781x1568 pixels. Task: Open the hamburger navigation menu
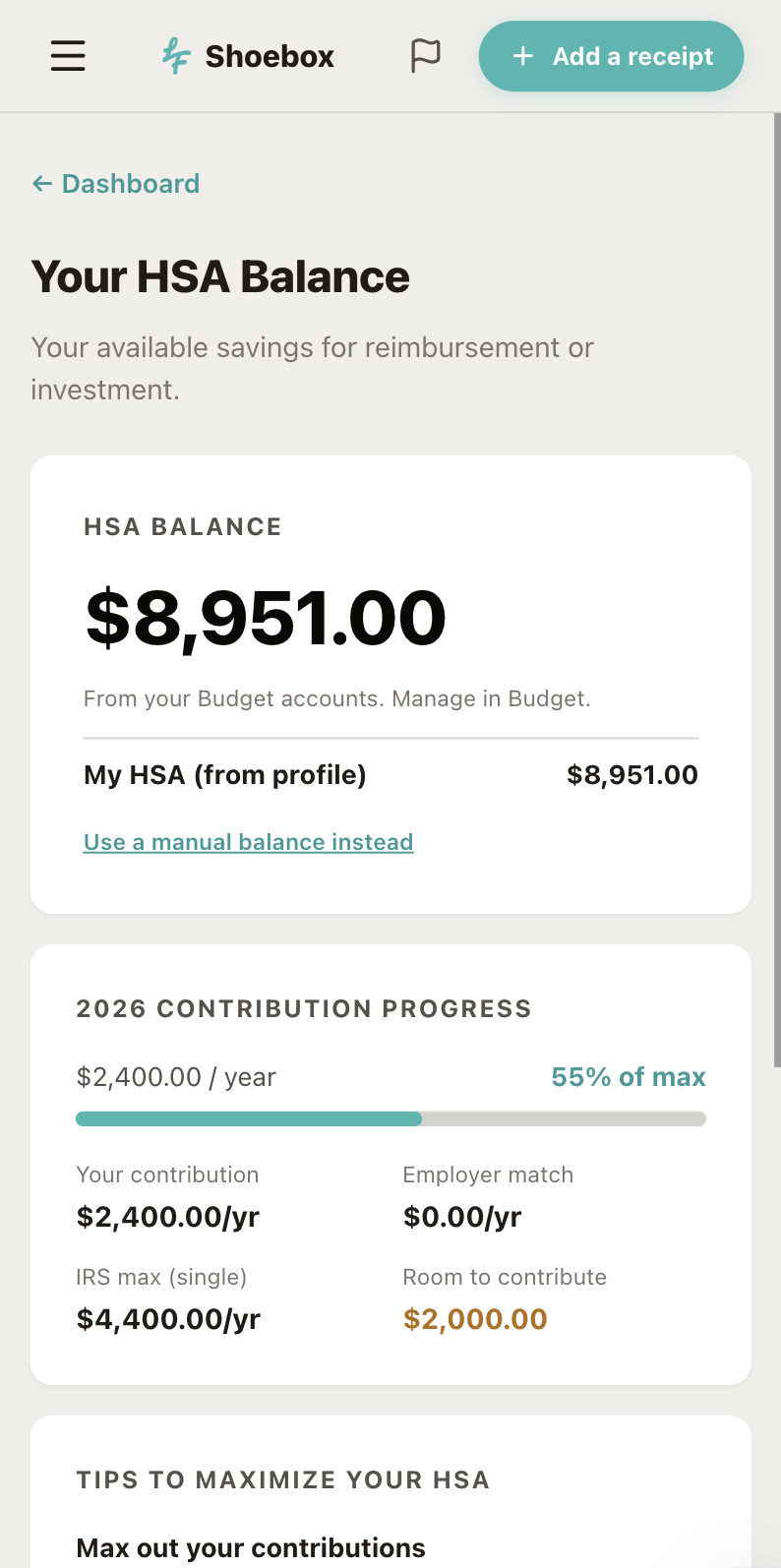tap(68, 56)
